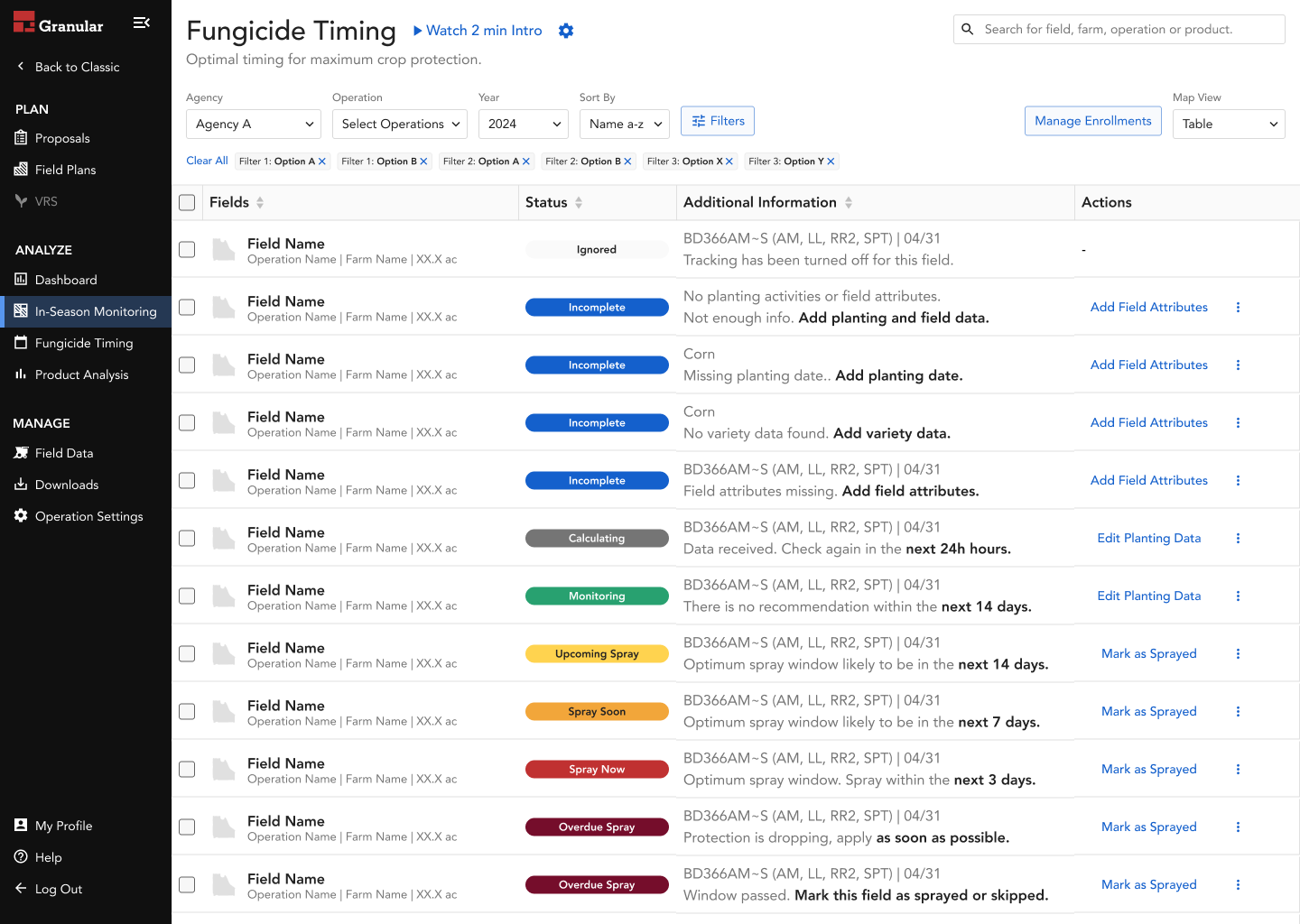Switch Map View using the Table dropdown
Viewport: 1300px width, 924px height.
1229,125
